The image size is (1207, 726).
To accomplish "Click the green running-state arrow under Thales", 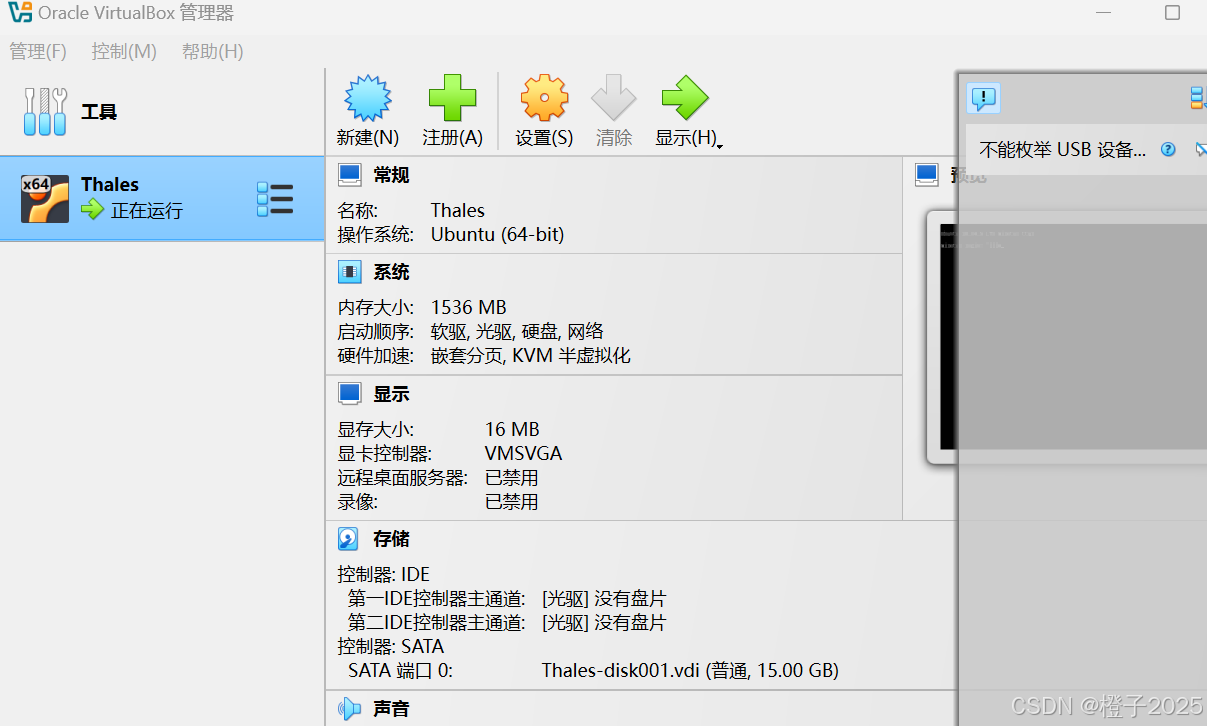I will (x=93, y=210).
